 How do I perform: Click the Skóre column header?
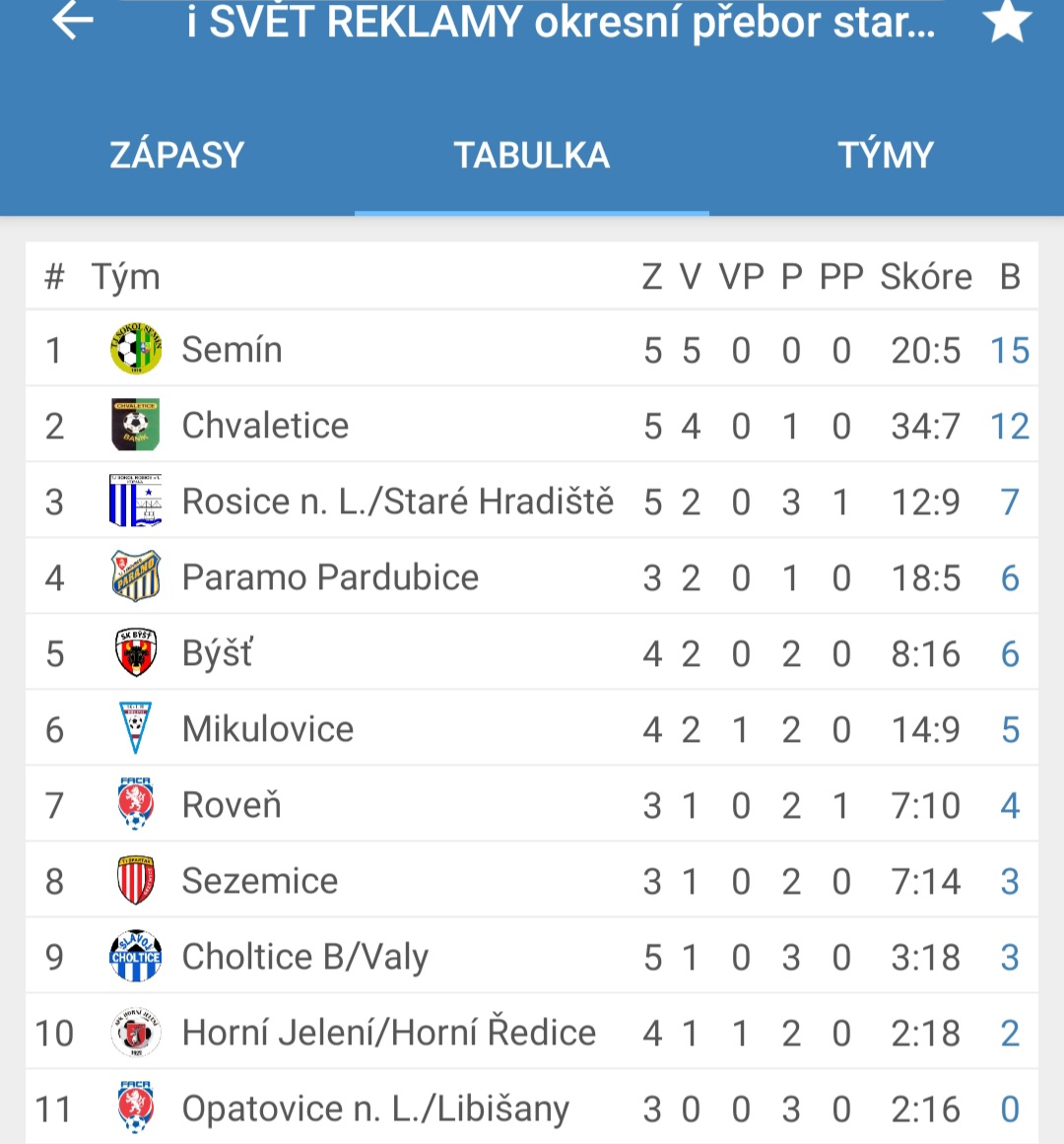click(926, 277)
